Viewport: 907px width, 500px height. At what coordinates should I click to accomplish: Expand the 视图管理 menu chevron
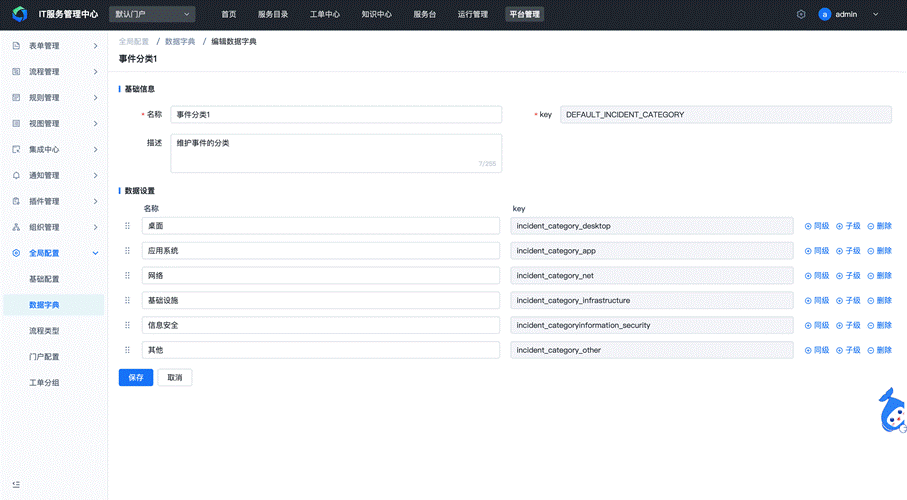pyautogui.click(x=95, y=123)
